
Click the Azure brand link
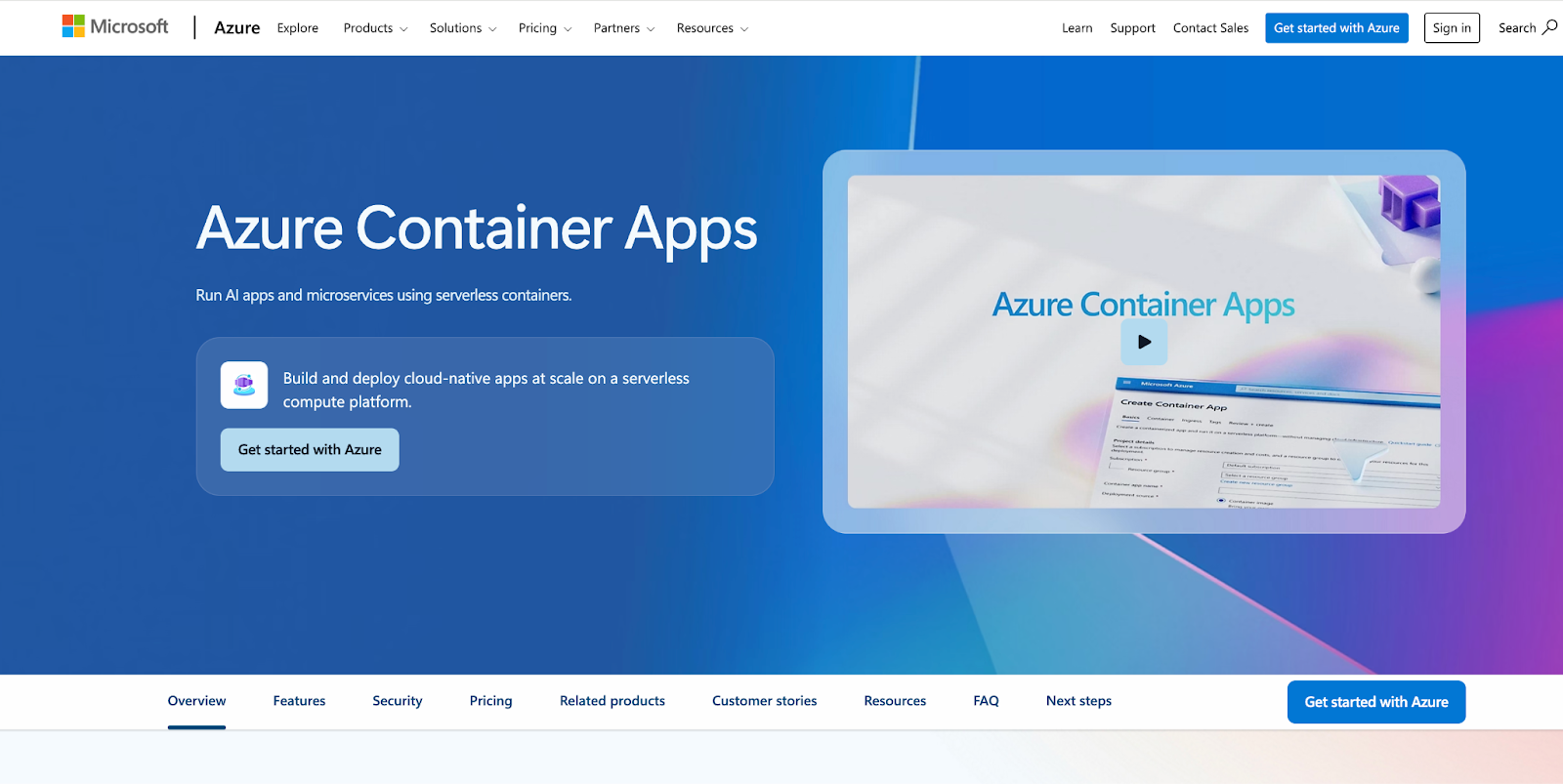coord(236,28)
